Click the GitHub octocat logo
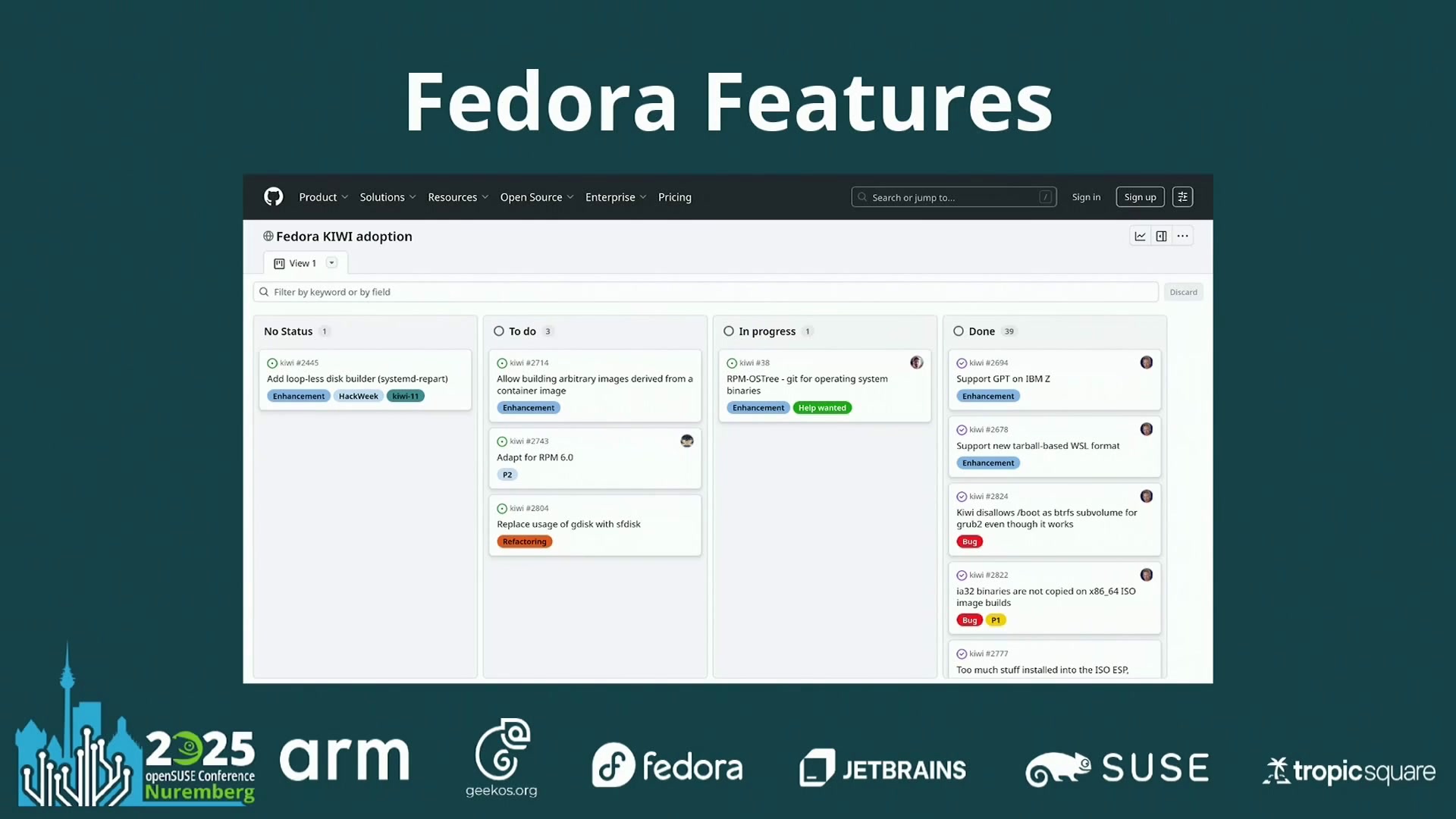Screen dimensions: 1456x819 pyautogui.click(x=273, y=196)
